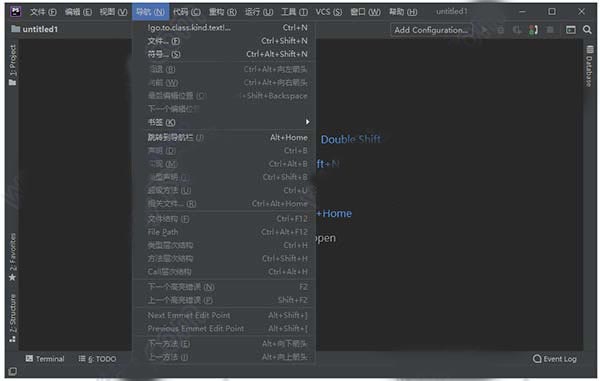Image resolution: width=600 pixels, height=381 pixels.
Task: Select 跳转到导航栏 Alt+Home entry
Action: click(x=227, y=137)
